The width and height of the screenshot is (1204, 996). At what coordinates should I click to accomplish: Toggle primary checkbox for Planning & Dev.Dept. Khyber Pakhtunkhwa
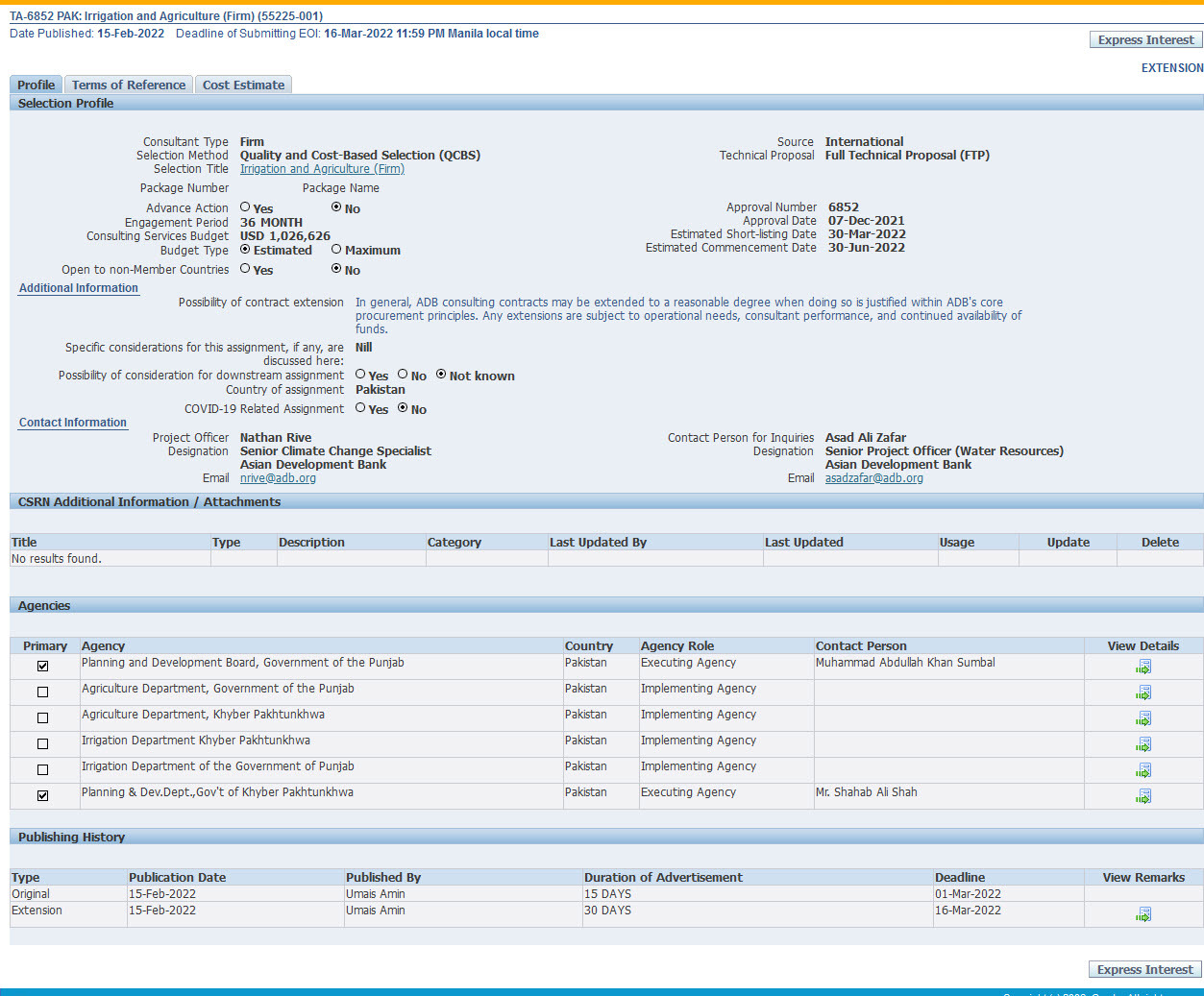pos(42,795)
